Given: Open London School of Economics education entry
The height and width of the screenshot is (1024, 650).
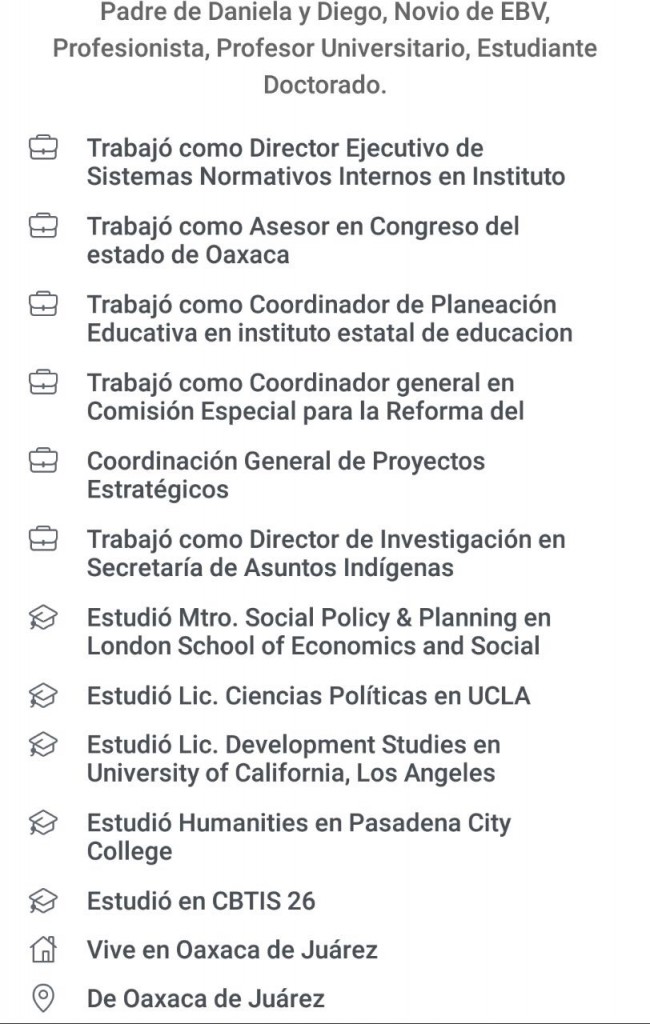Looking at the screenshot, I should point(319,632).
